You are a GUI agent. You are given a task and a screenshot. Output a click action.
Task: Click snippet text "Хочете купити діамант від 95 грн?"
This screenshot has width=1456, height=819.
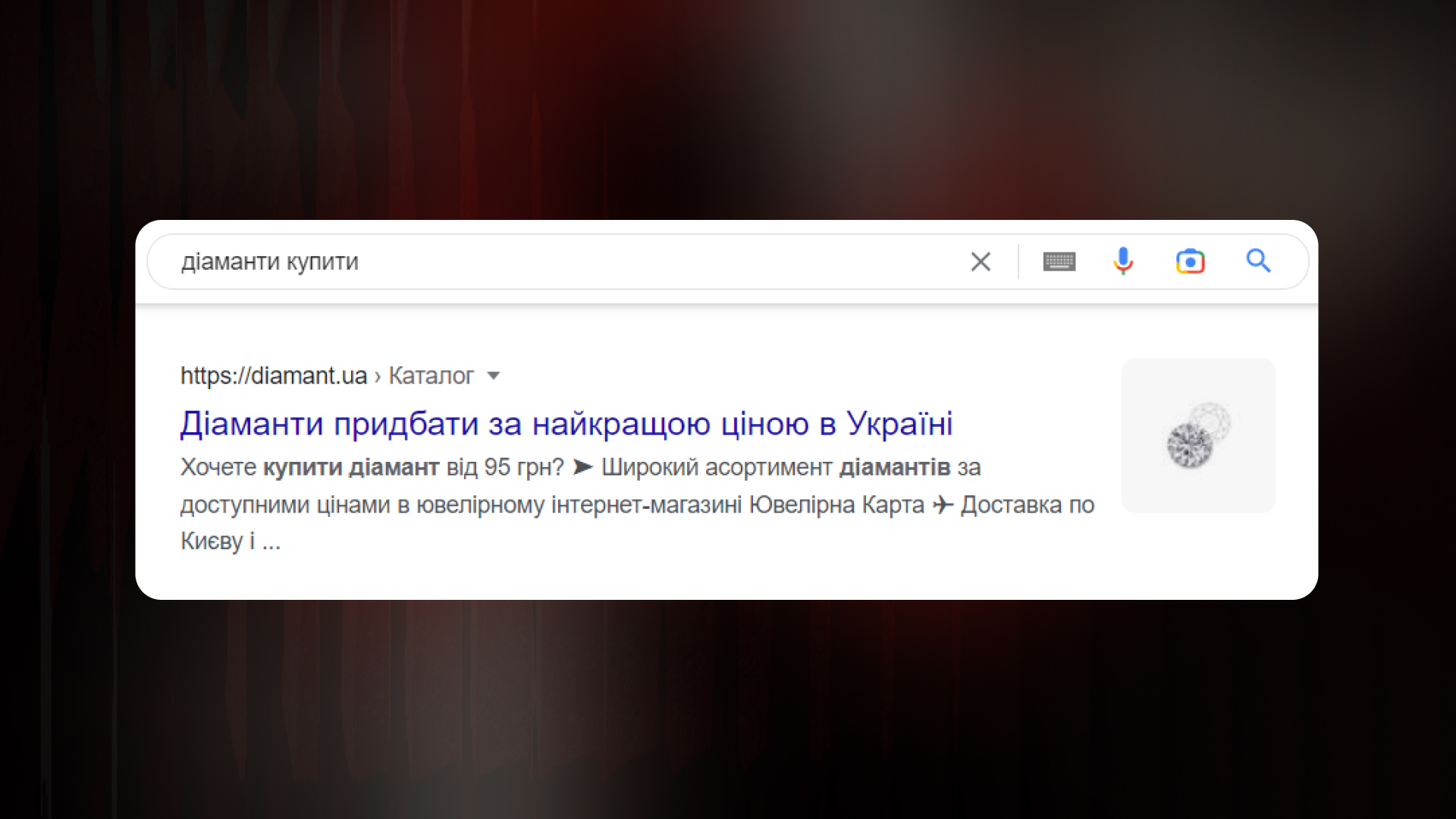(372, 467)
